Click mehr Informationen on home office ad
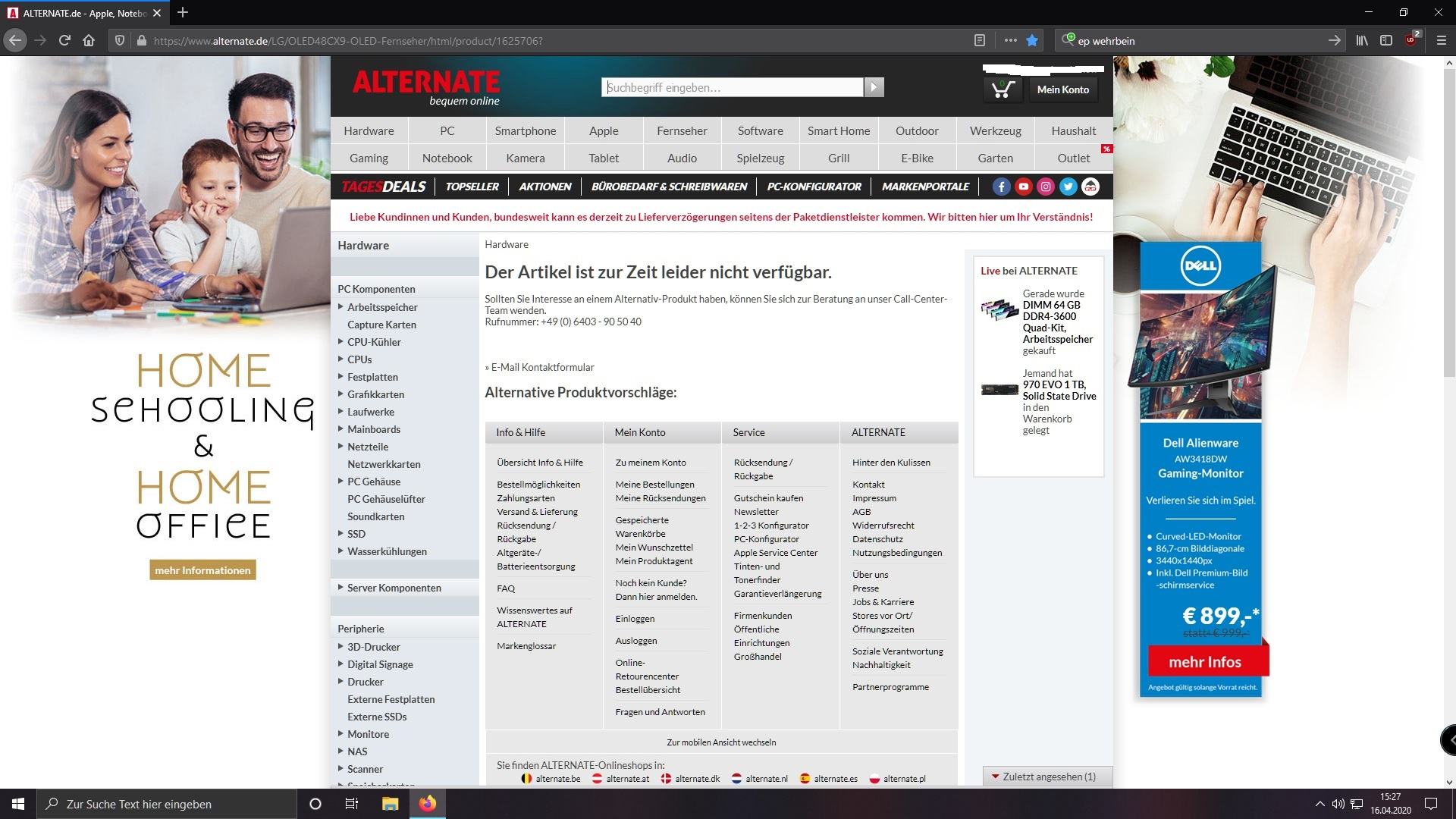The height and width of the screenshot is (819, 1456). click(x=202, y=570)
